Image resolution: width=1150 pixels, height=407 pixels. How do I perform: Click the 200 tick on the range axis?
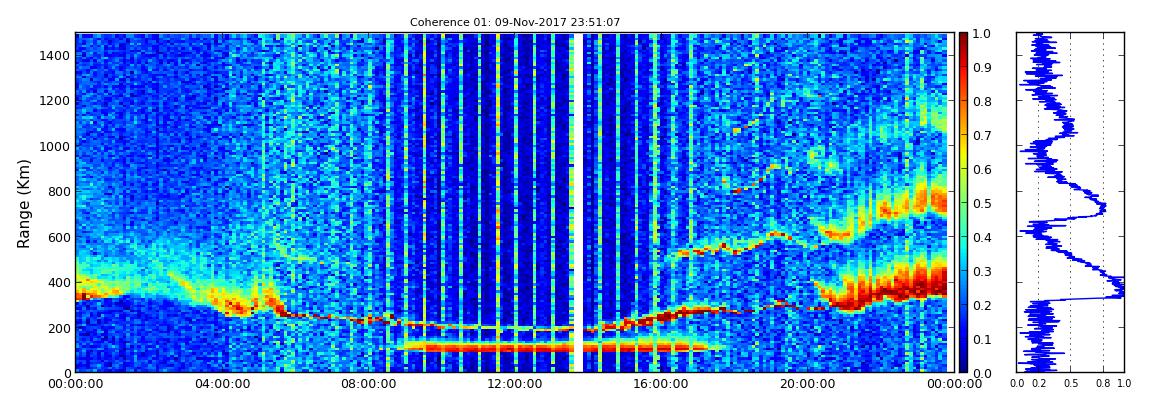(59, 328)
